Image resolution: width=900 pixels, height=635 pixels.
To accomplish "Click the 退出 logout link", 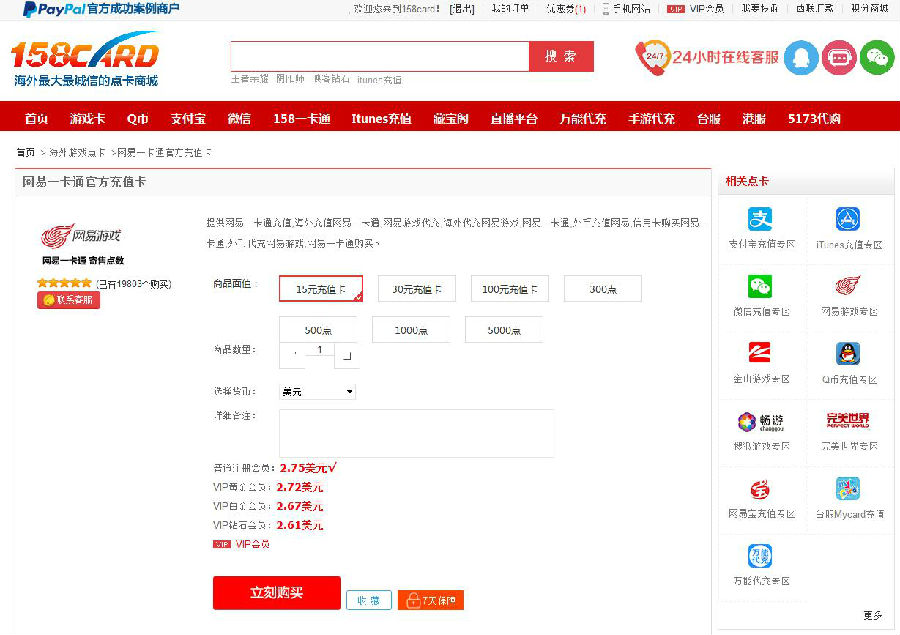I will [x=462, y=9].
